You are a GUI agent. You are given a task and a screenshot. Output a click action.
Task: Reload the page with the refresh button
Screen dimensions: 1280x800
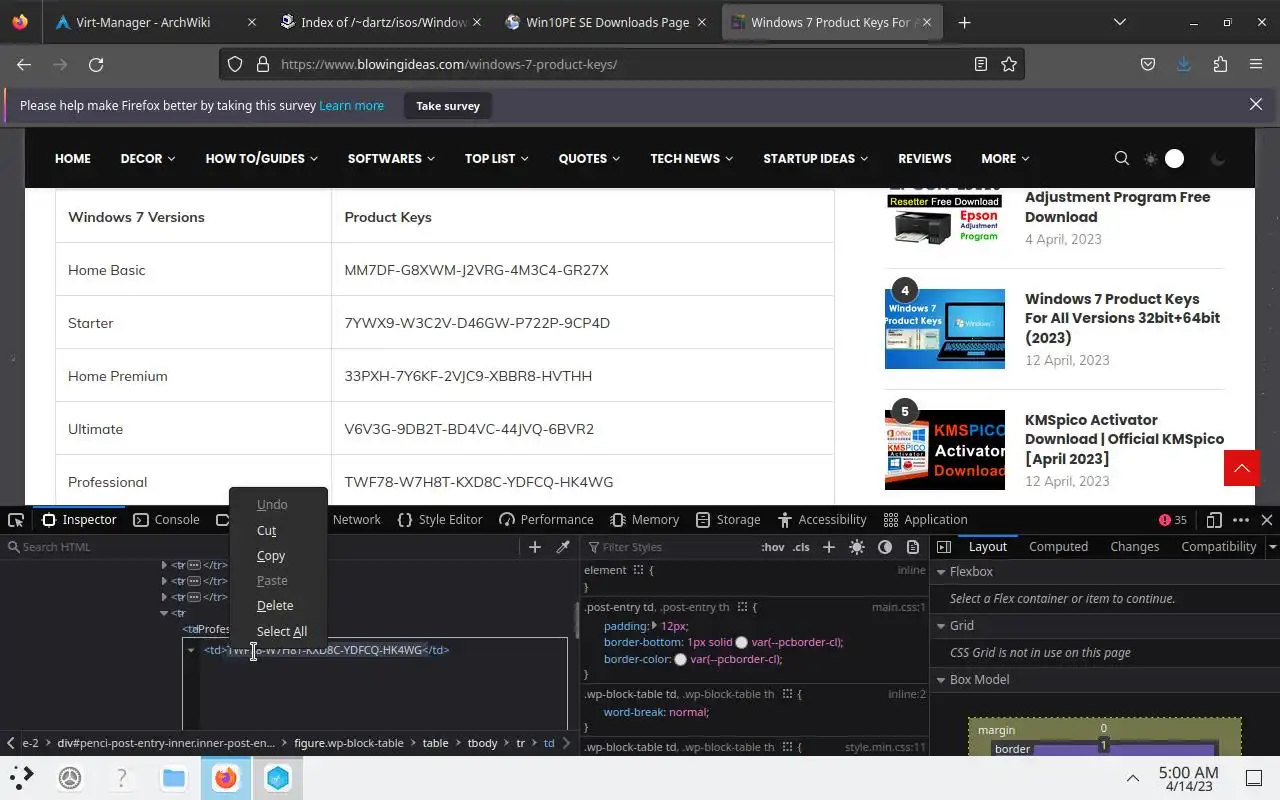[96, 64]
